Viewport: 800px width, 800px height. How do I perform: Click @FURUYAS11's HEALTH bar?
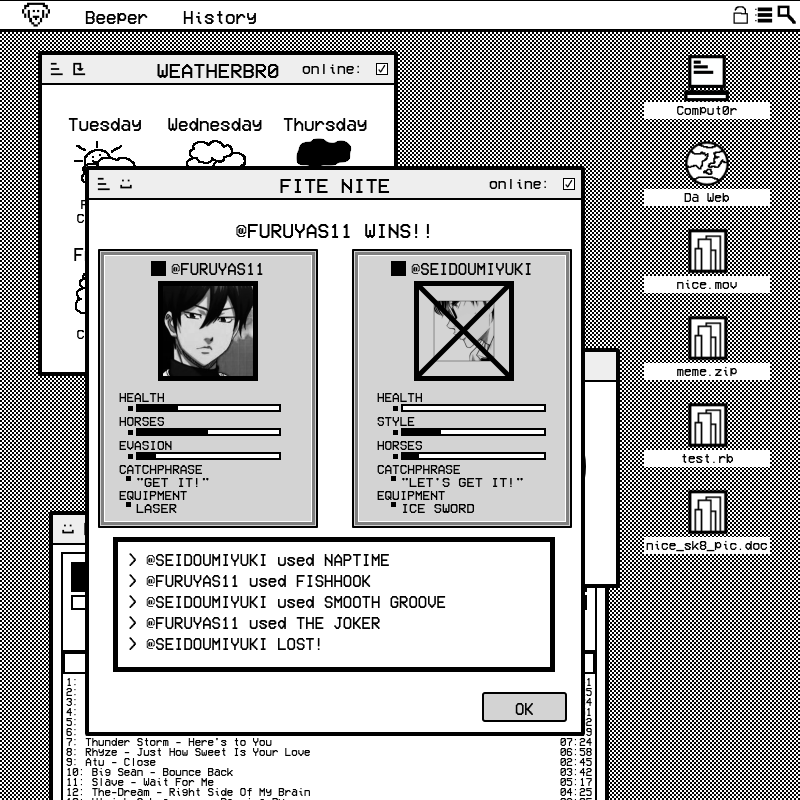click(208, 408)
